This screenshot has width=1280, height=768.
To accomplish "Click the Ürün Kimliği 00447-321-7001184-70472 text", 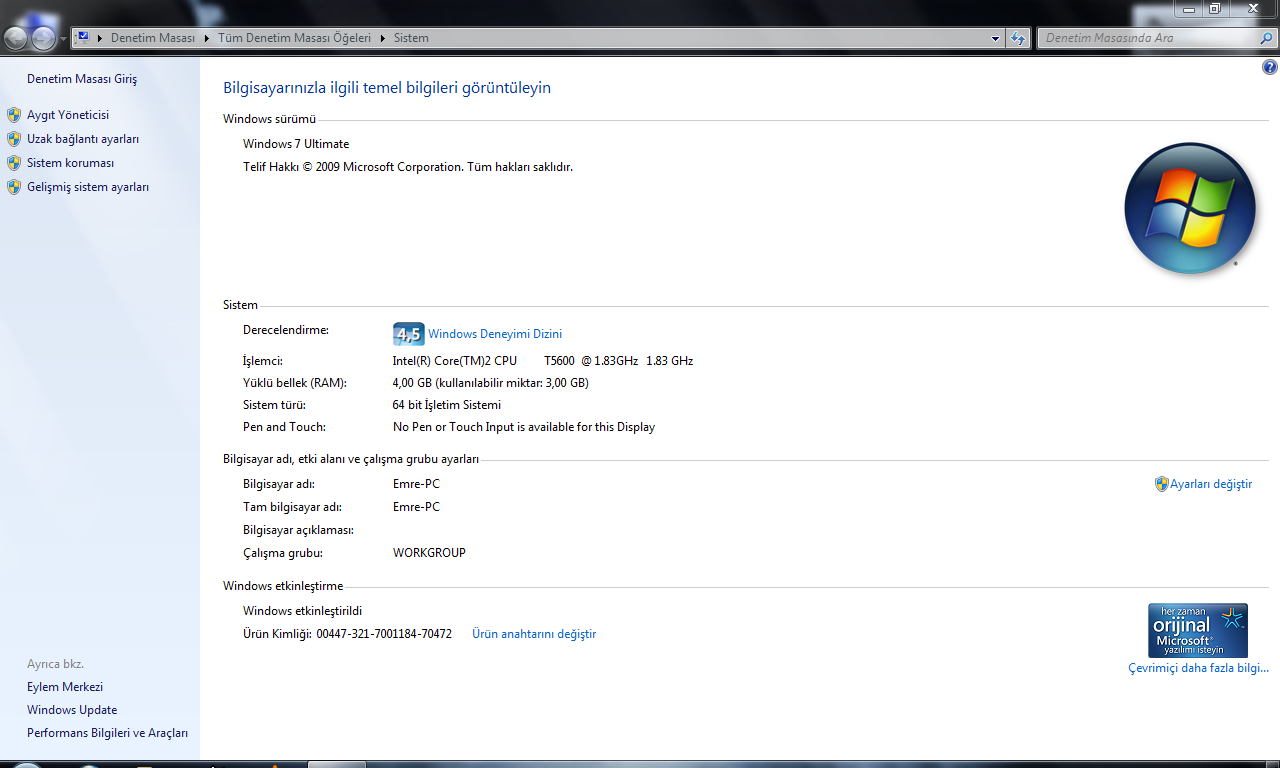I will (347, 634).
